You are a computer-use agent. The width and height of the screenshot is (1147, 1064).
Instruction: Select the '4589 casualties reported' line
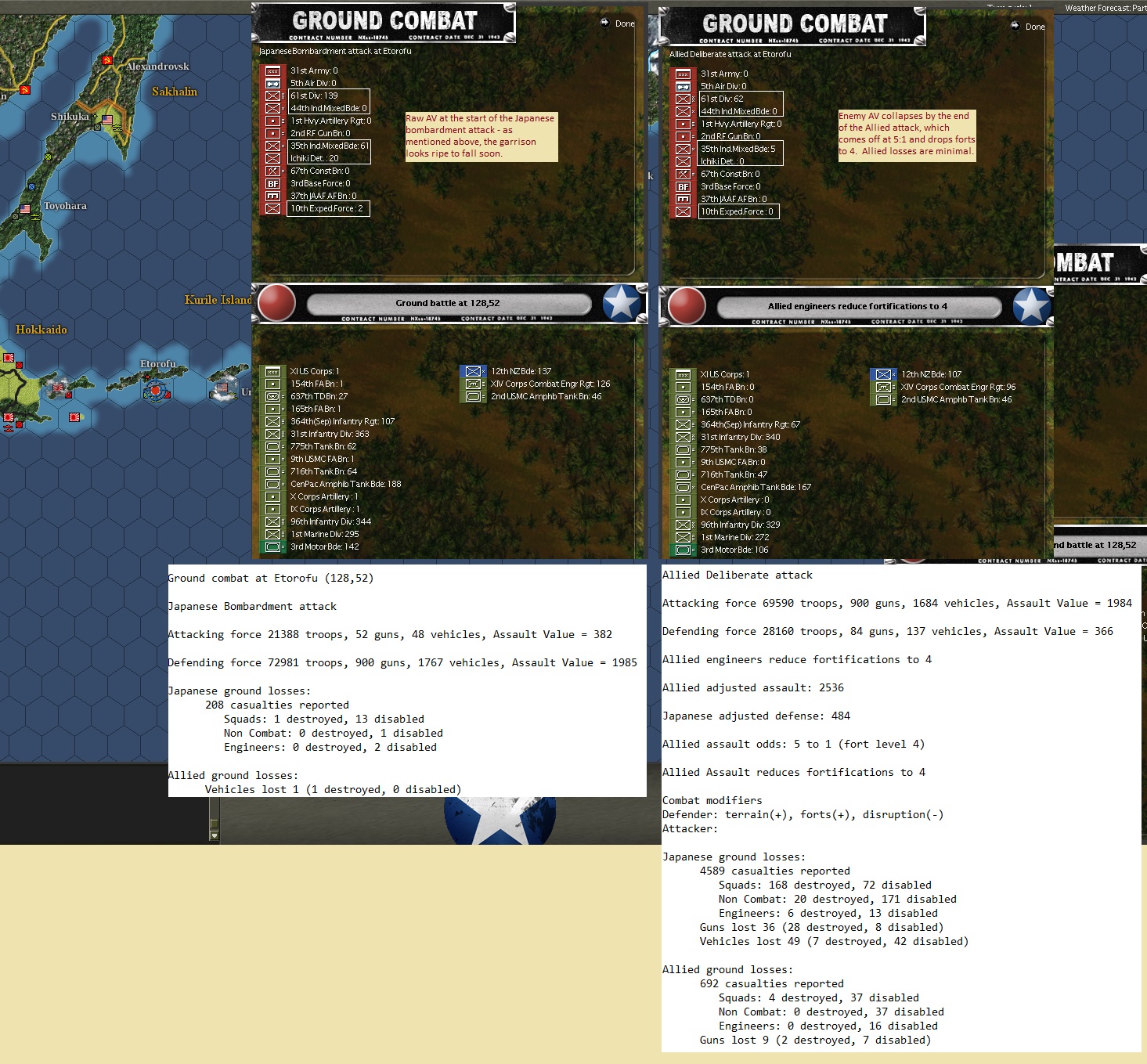click(775, 871)
